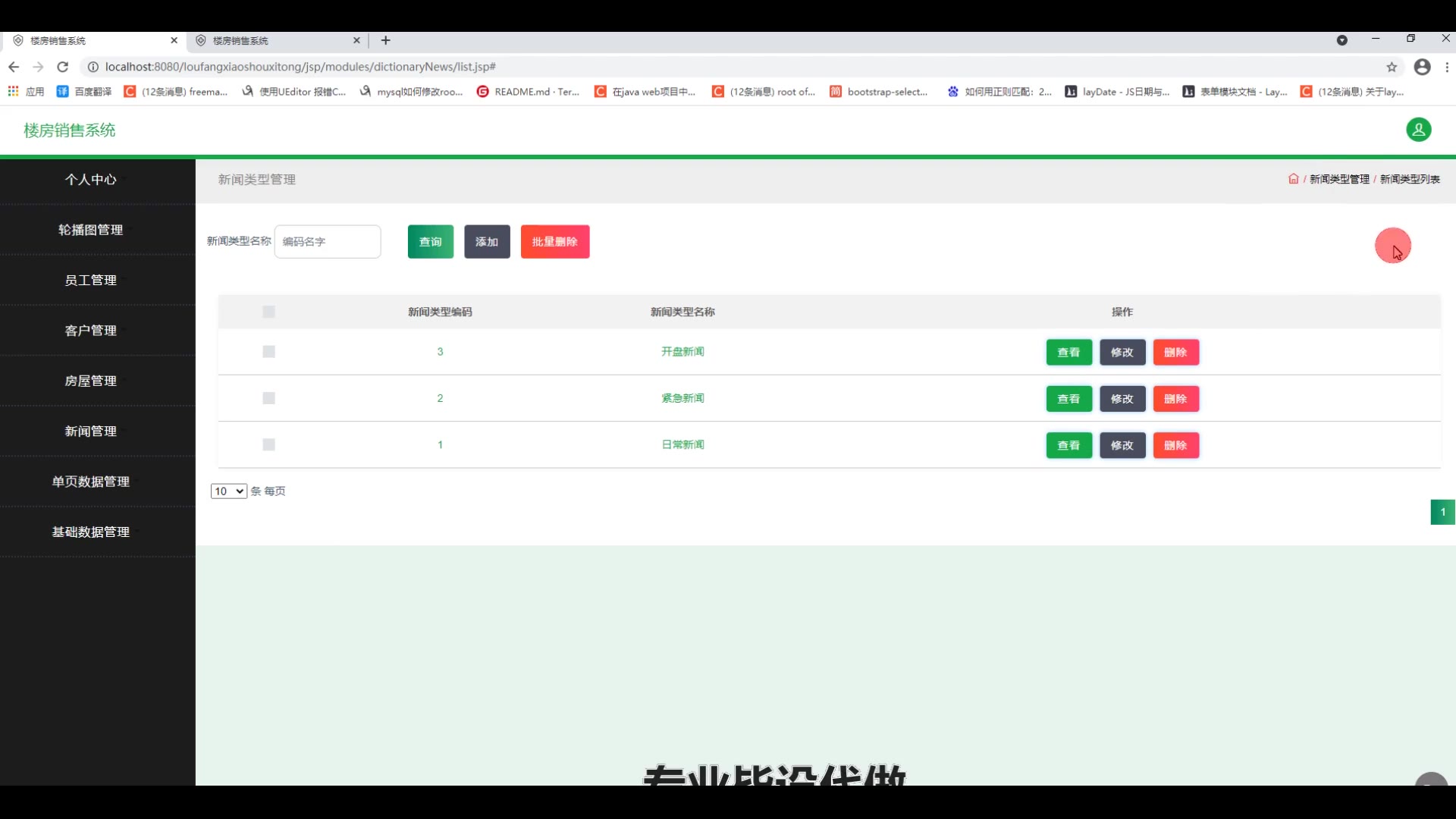Open 个人中心 in the sidebar
This screenshot has height=819, width=1456.
pyautogui.click(x=91, y=179)
